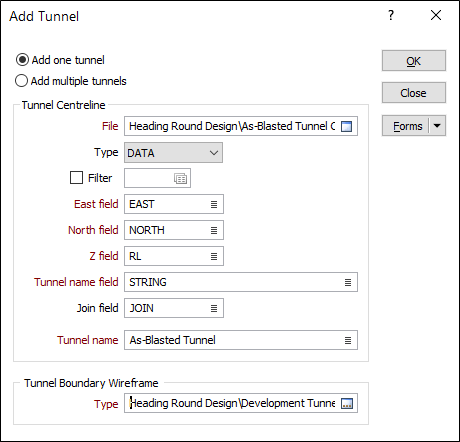Viewport: 460px width, 442px height.
Task: Open Z field list icon
Action: coord(214,256)
